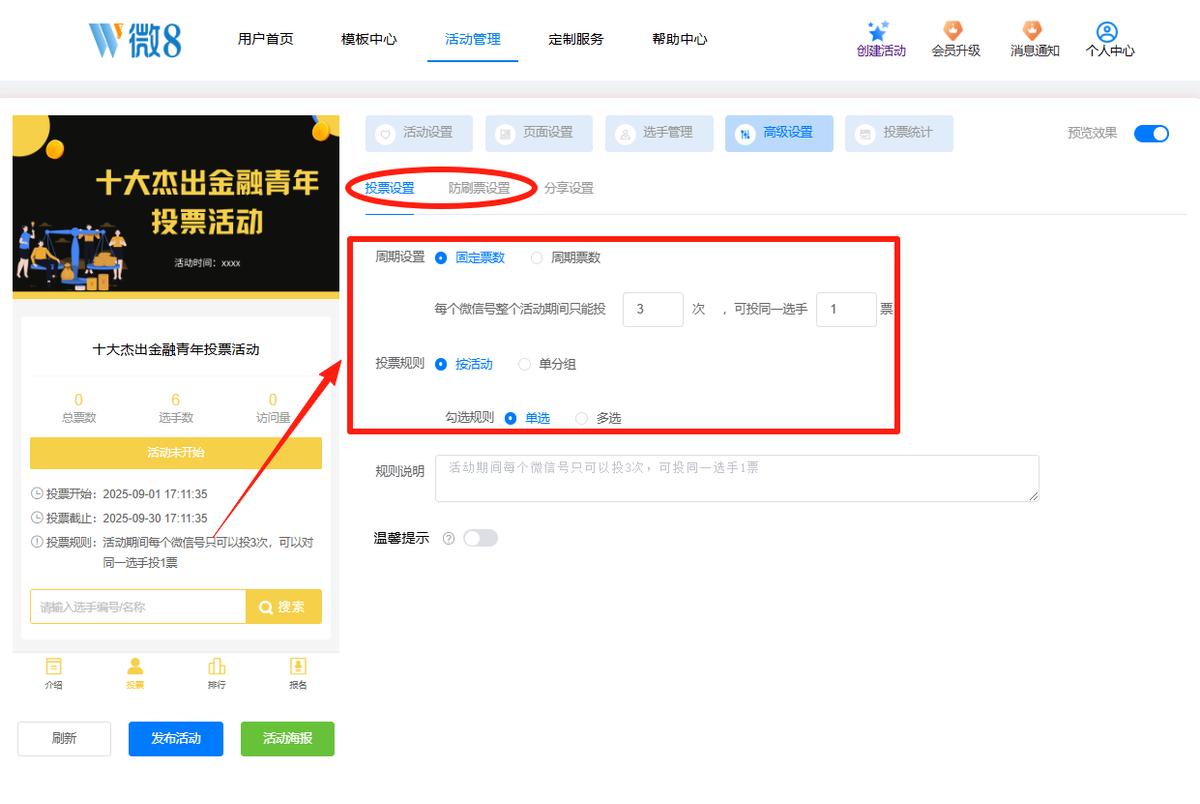1200x804 pixels.
Task: Click the 刷新 button
Action: pos(64,739)
